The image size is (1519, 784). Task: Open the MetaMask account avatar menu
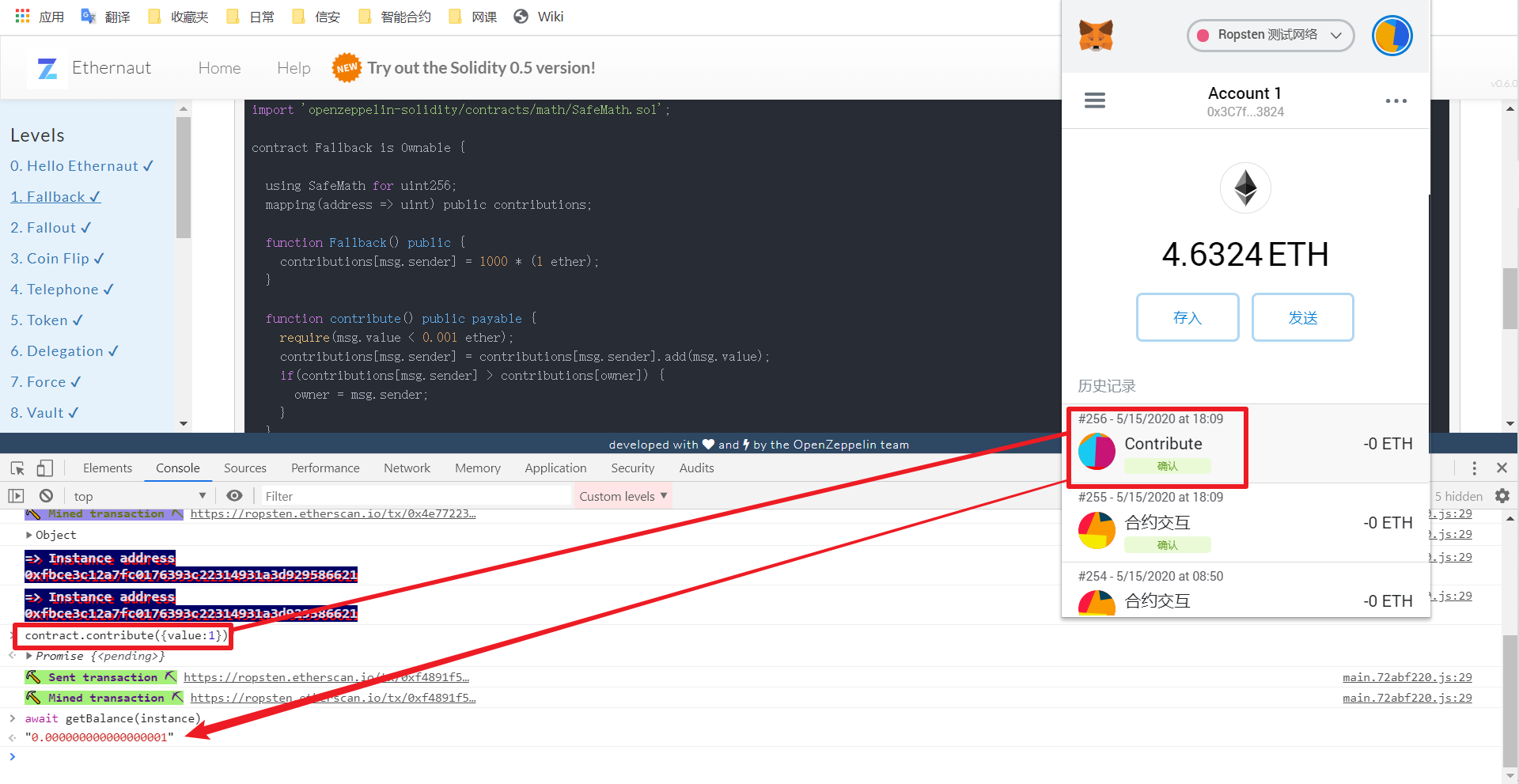(1392, 36)
